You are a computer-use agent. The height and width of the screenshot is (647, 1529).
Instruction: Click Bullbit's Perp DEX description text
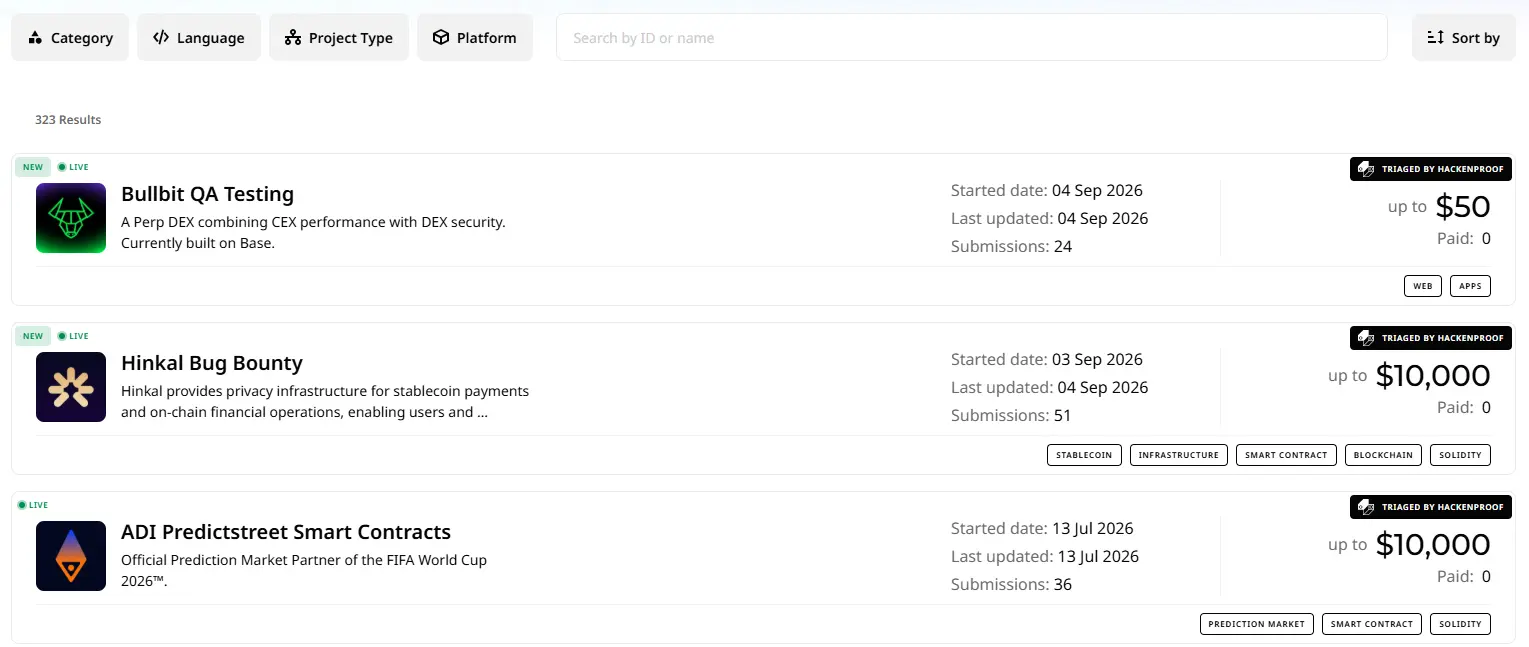pyautogui.click(x=313, y=232)
